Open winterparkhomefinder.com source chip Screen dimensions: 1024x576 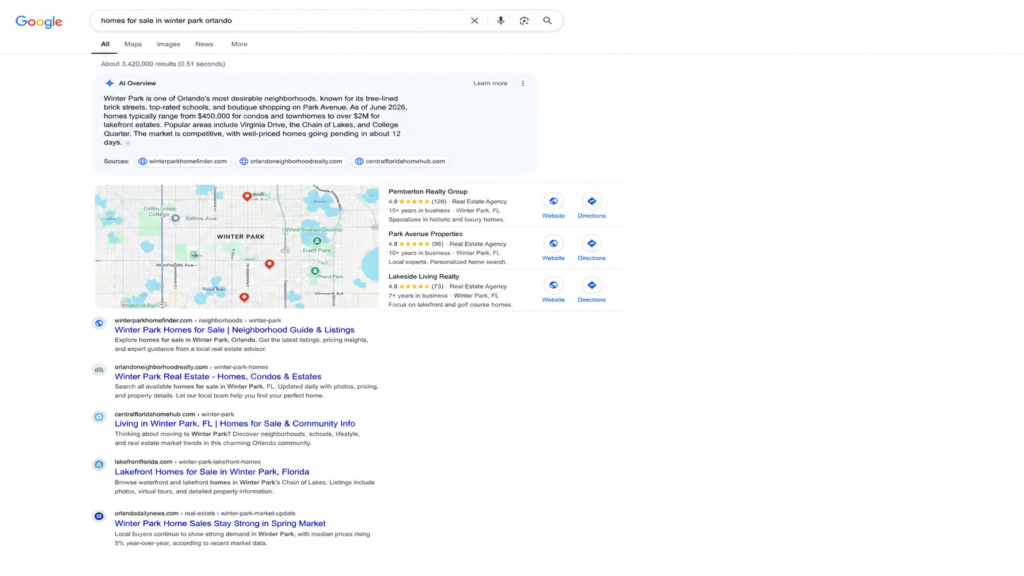point(182,161)
